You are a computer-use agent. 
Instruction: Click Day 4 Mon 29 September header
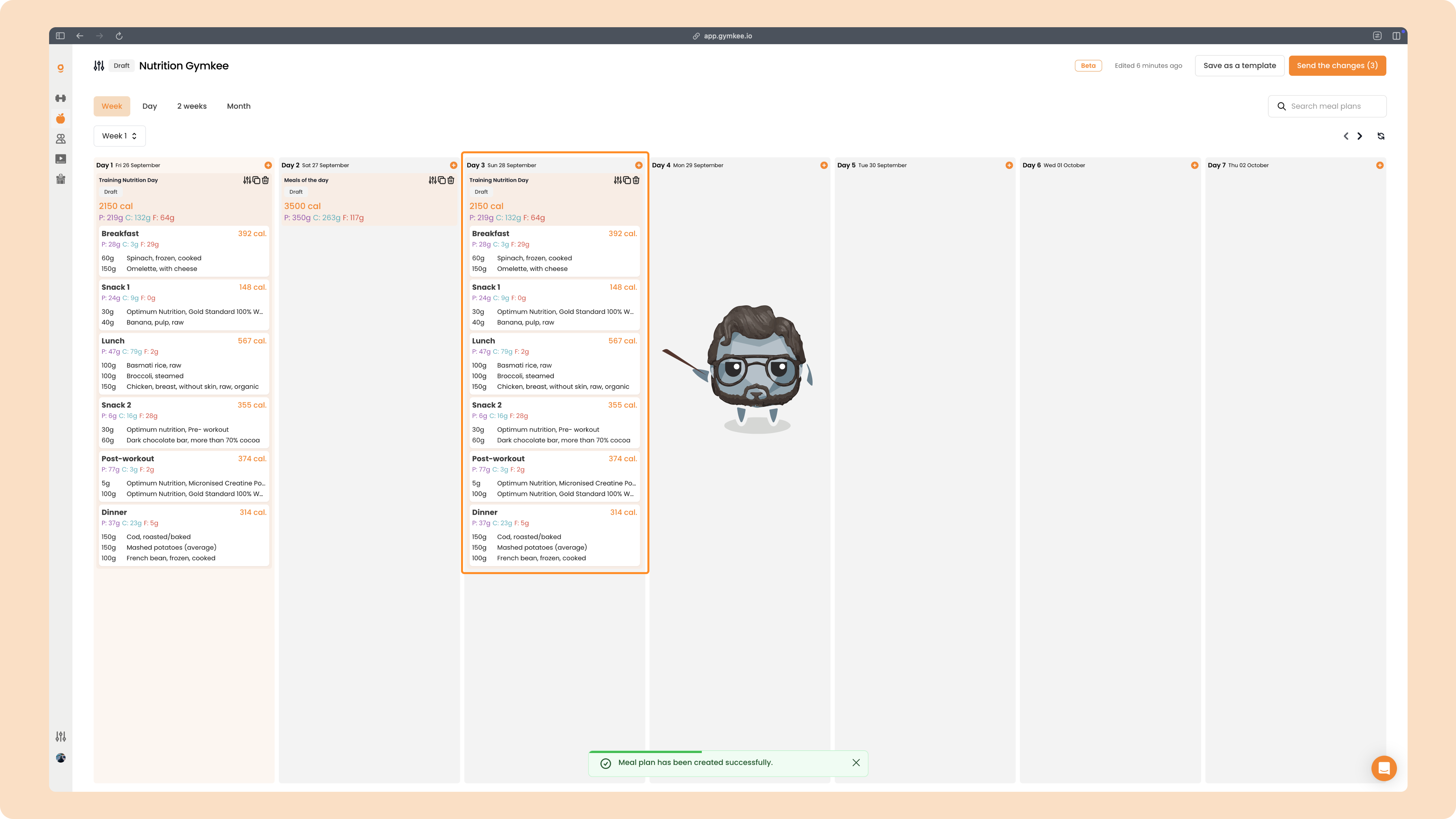pos(687,165)
